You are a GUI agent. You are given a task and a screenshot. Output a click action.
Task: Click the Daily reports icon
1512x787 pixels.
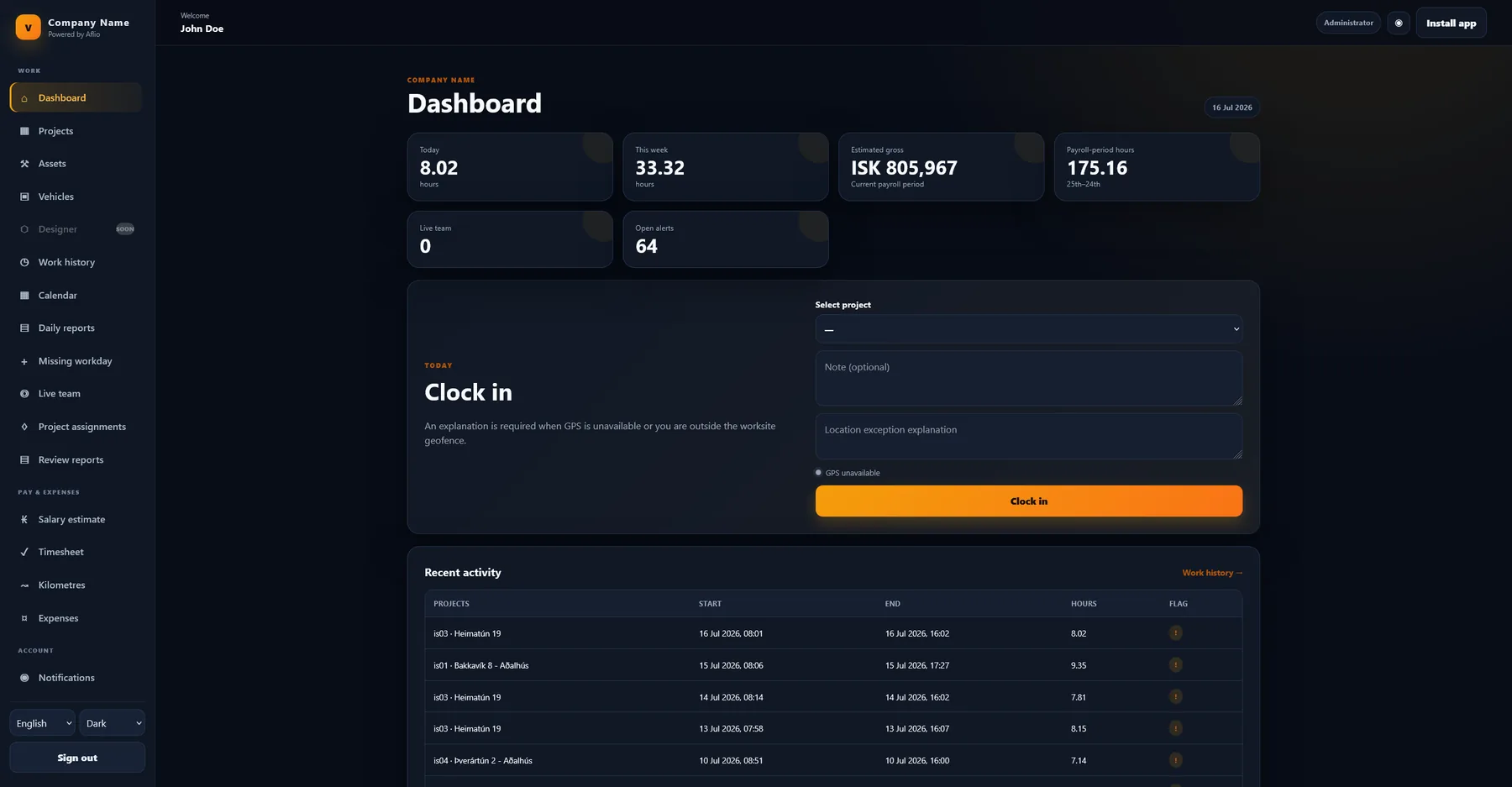(24, 328)
